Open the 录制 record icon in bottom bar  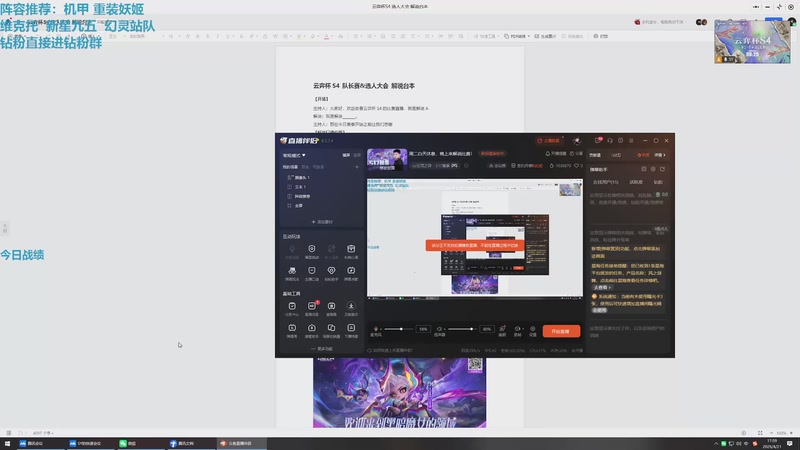[517, 331]
